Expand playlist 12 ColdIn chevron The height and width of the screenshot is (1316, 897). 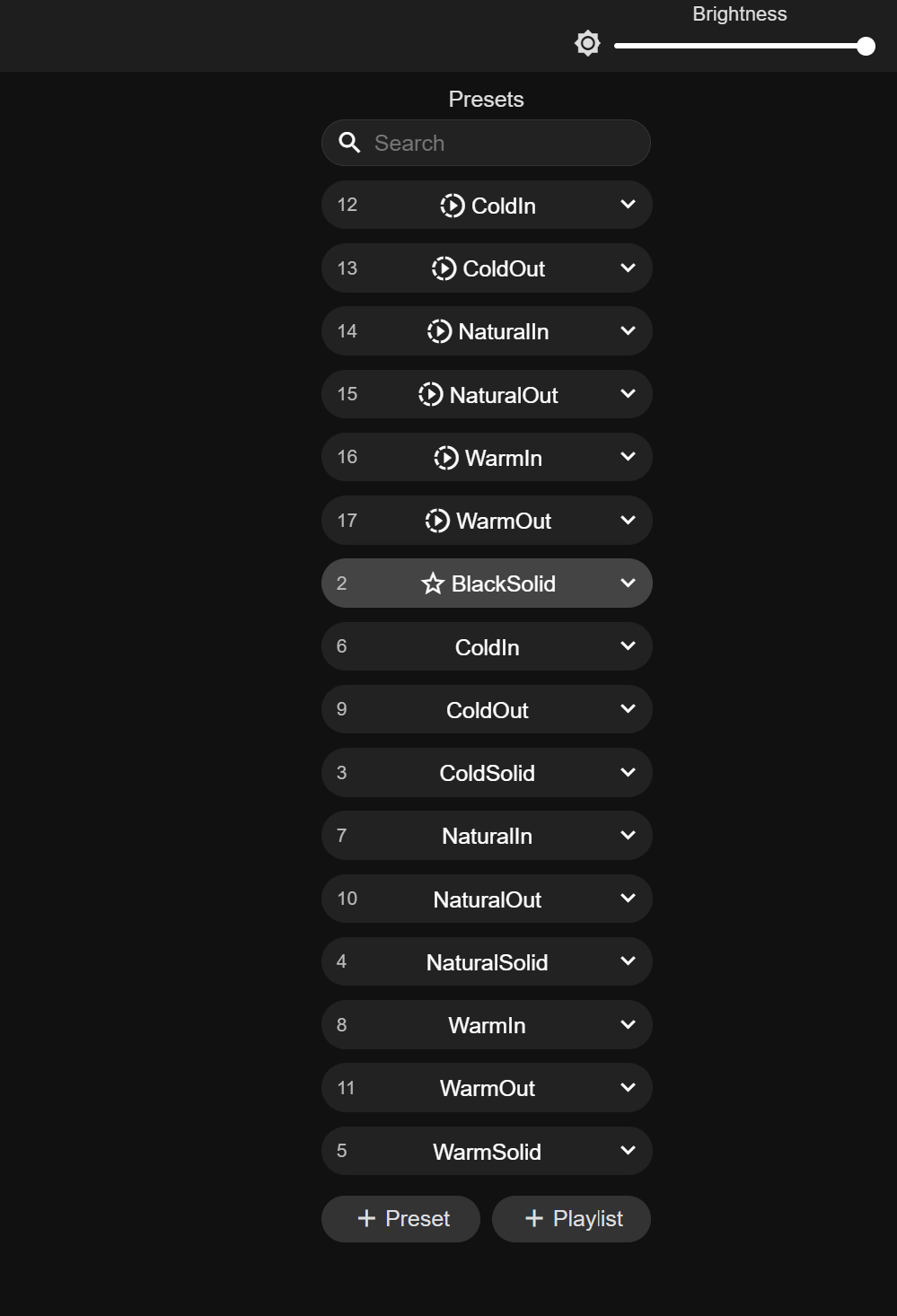[628, 205]
